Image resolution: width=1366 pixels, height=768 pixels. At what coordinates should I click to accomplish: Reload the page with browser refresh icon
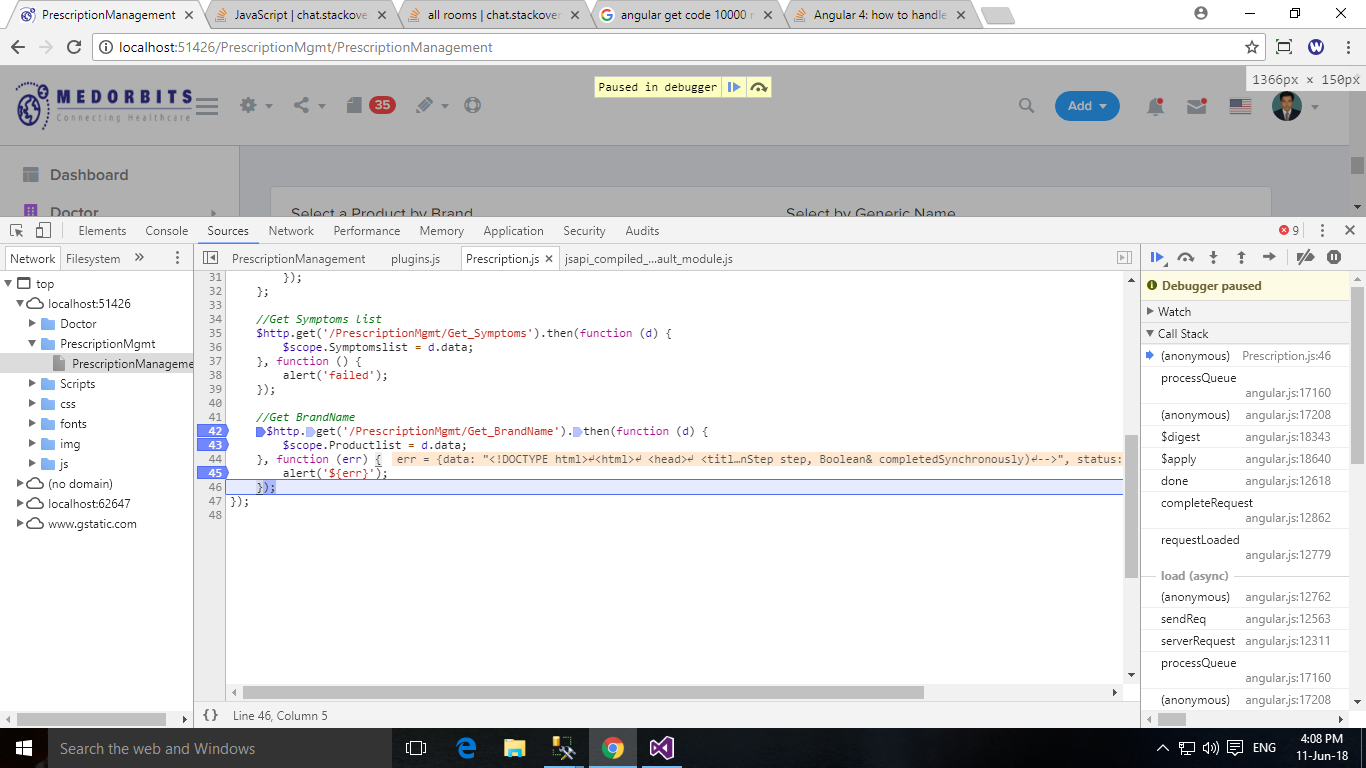click(73, 47)
